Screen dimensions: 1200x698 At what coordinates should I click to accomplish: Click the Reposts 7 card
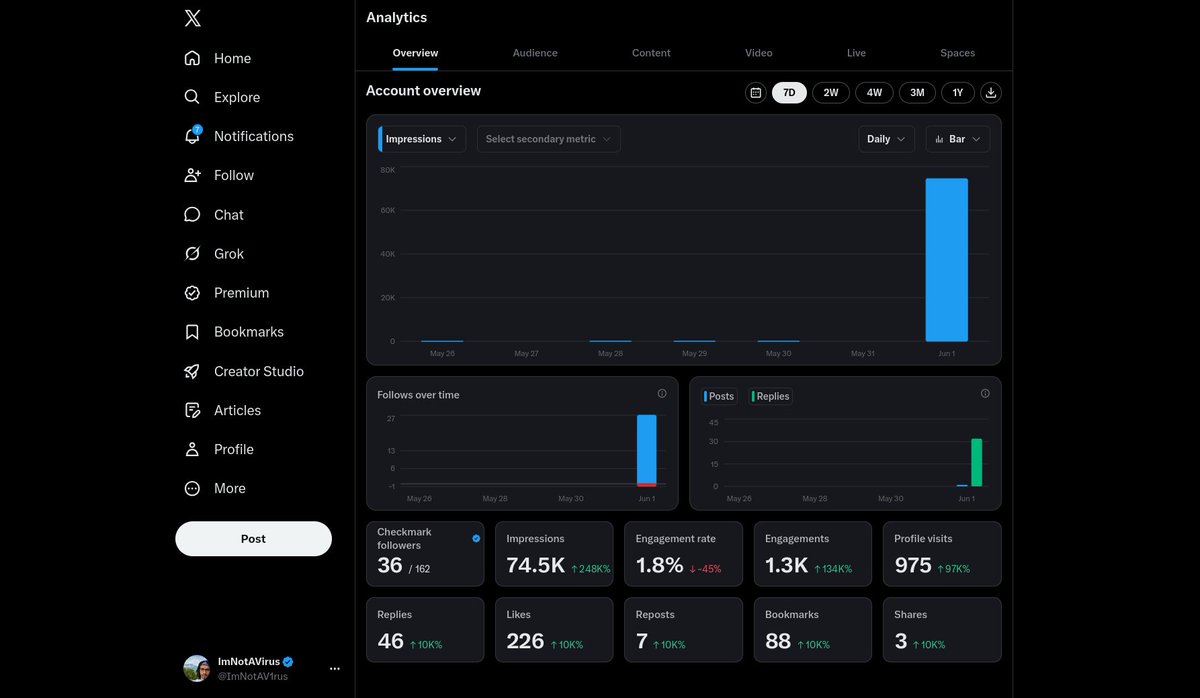click(x=683, y=630)
